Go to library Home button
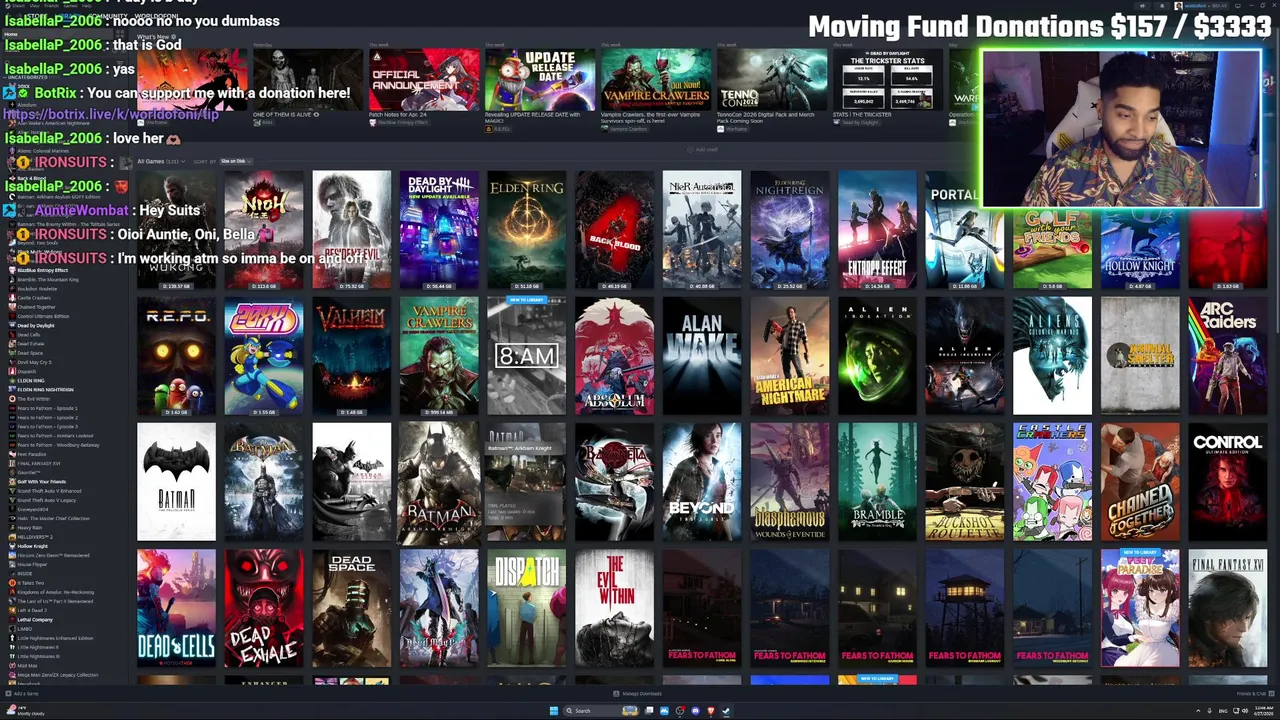 pyautogui.click(x=58, y=34)
